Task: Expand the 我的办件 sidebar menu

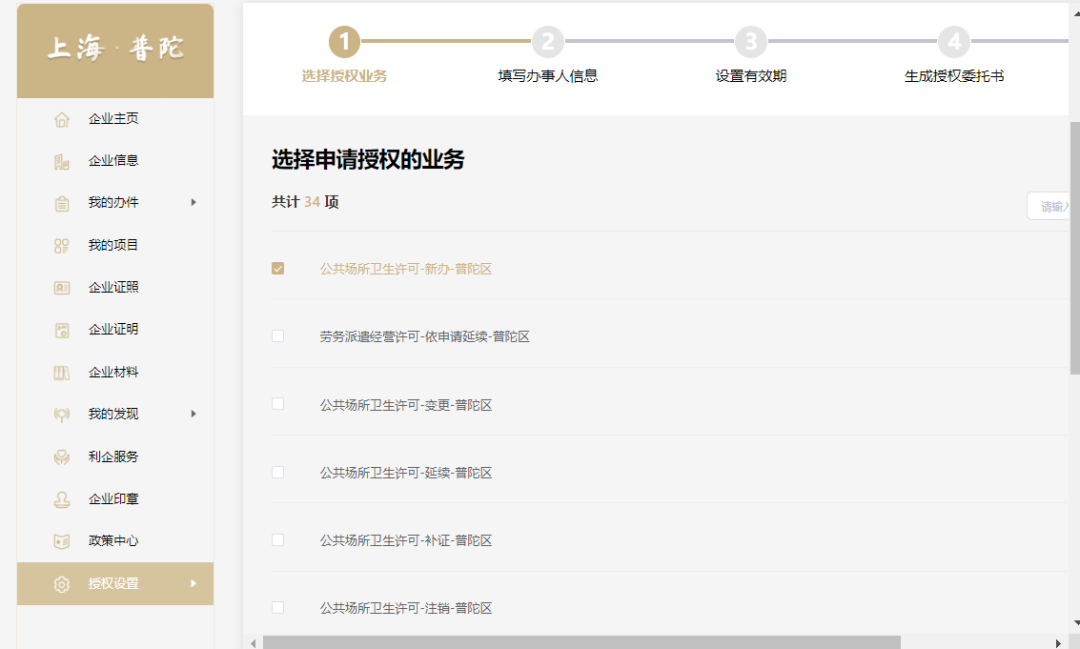Action: [x=195, y=202]
